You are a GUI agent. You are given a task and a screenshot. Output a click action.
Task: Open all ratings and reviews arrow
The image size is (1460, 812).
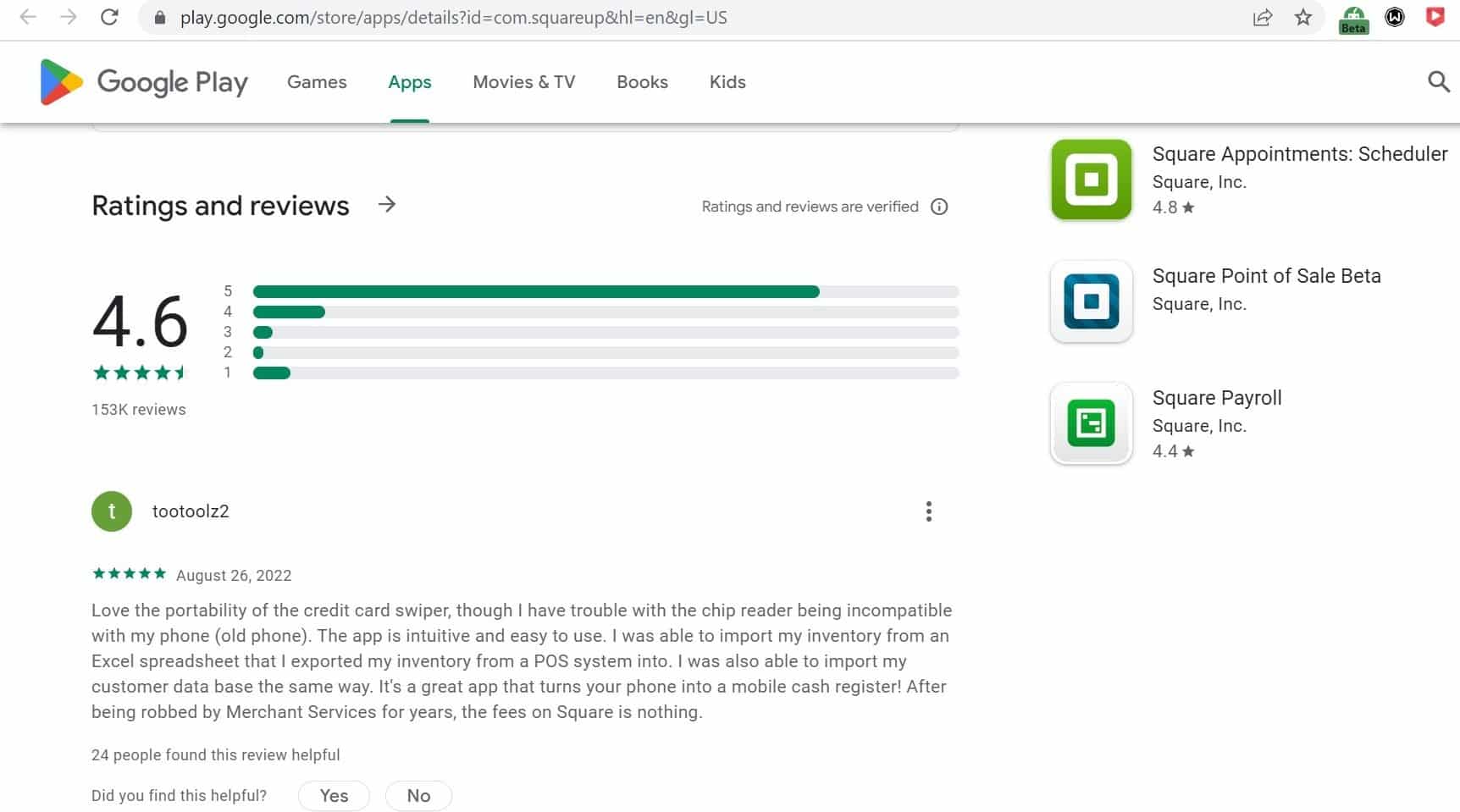coord(387,205)
